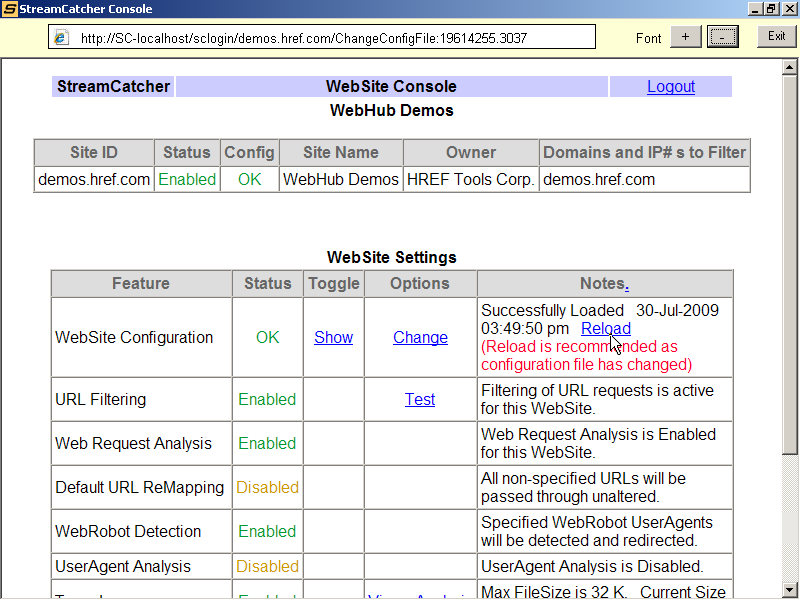Image resolution: width=800 pixels, height=600 pixels.
Task: Close the StreamCatcher Console window
Action: point(789,9)
